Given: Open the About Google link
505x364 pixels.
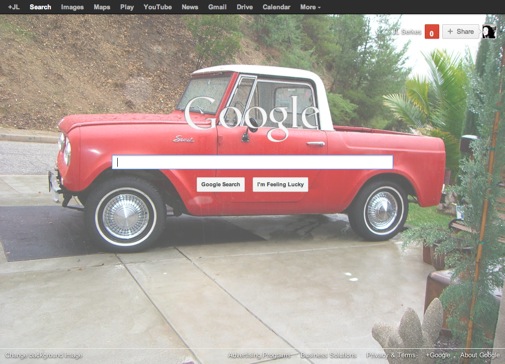Looking at the screenshot, I should (x=480, y=355).
